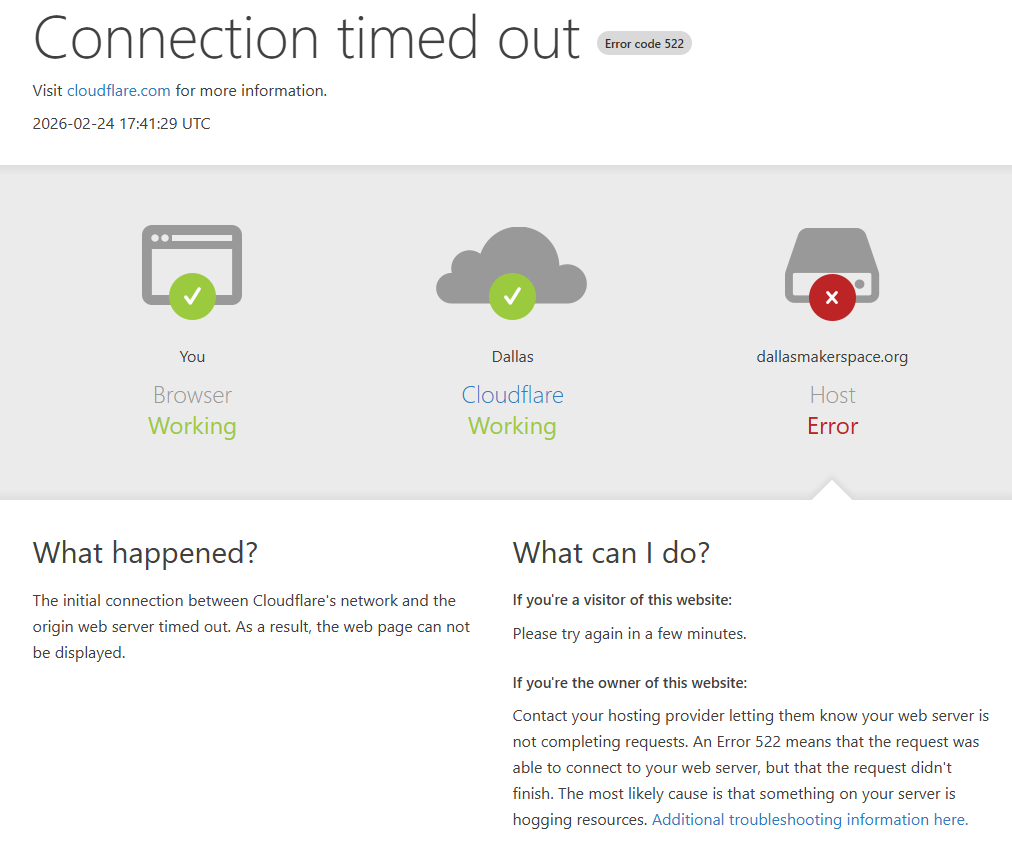
Task: Click the browser window icon
Action: click(x=192, y=265)
